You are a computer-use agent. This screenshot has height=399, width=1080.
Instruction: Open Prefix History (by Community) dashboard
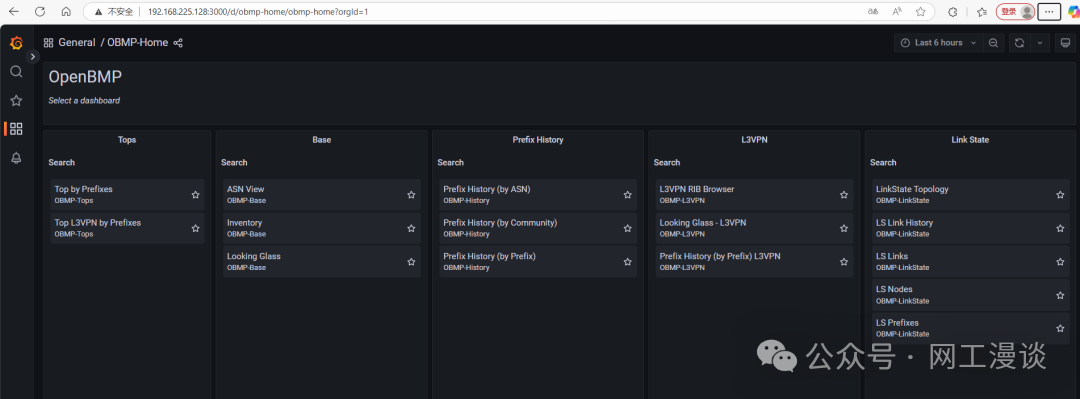pyautogui.click(x=538, y=228)
